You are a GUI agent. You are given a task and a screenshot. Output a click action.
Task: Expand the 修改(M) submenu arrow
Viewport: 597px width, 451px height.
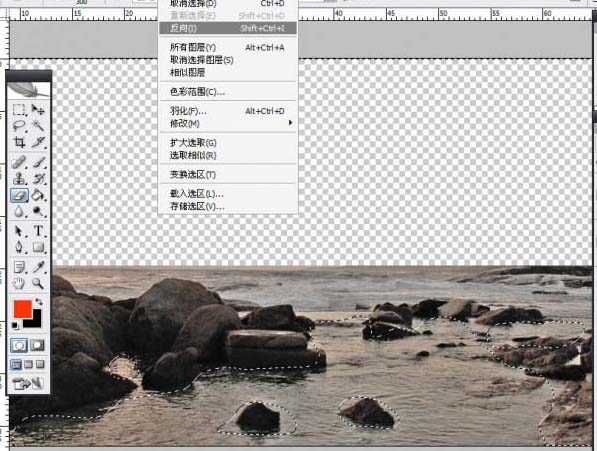(x=291, y=123)
